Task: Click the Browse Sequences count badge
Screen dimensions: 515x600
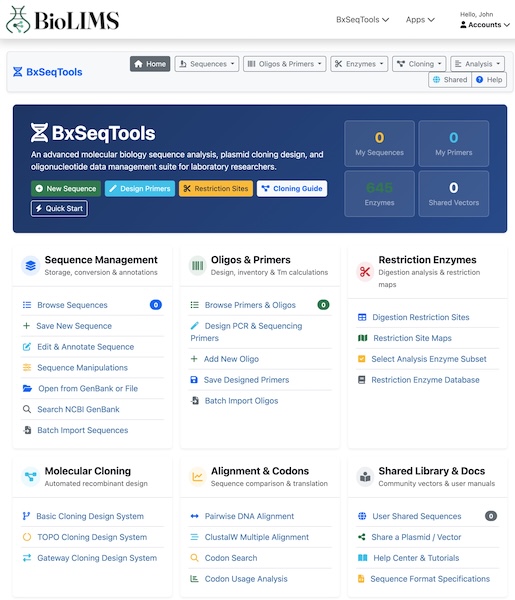Action: 156,305
